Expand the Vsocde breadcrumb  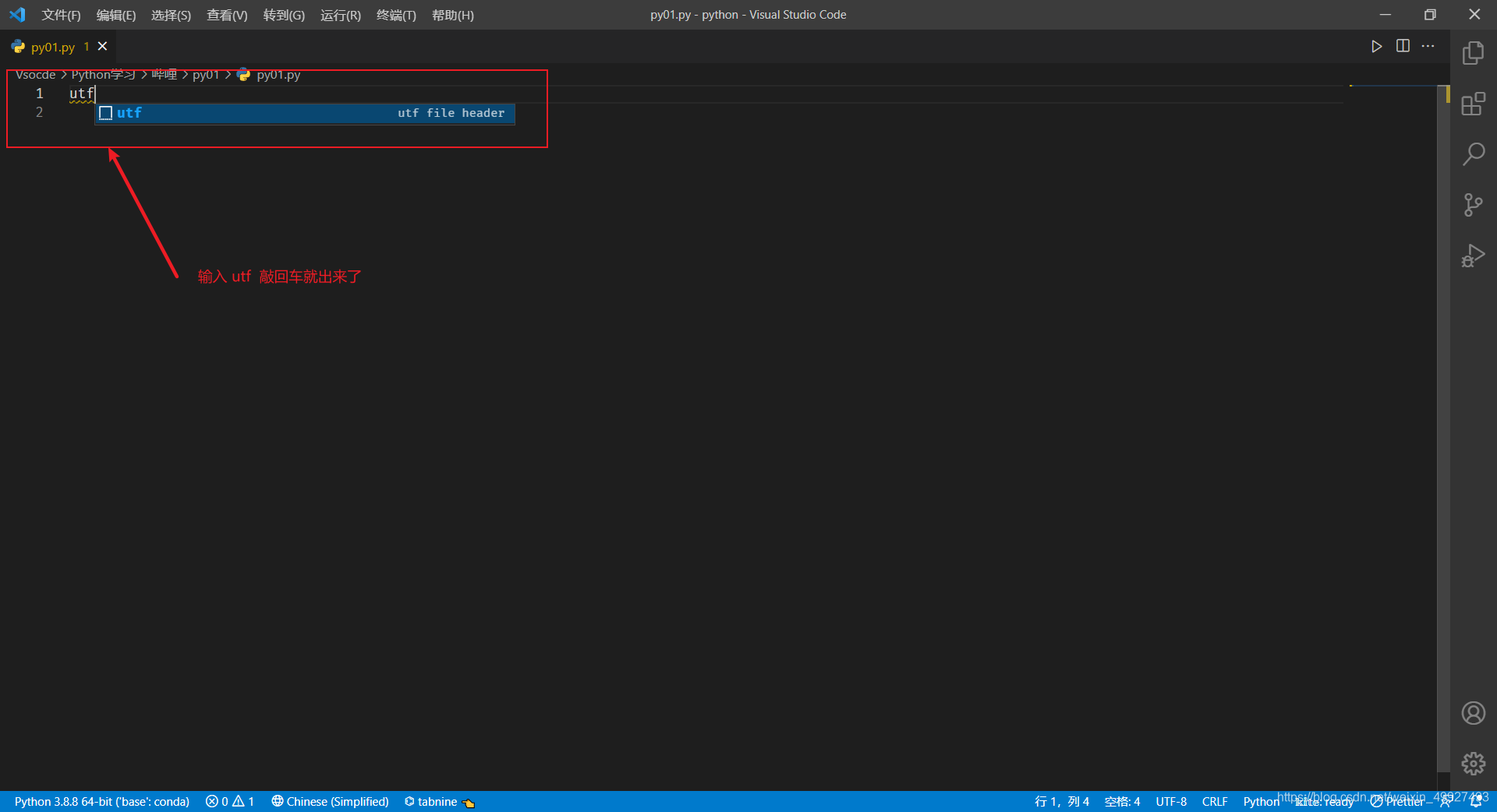tap(36, 75)
